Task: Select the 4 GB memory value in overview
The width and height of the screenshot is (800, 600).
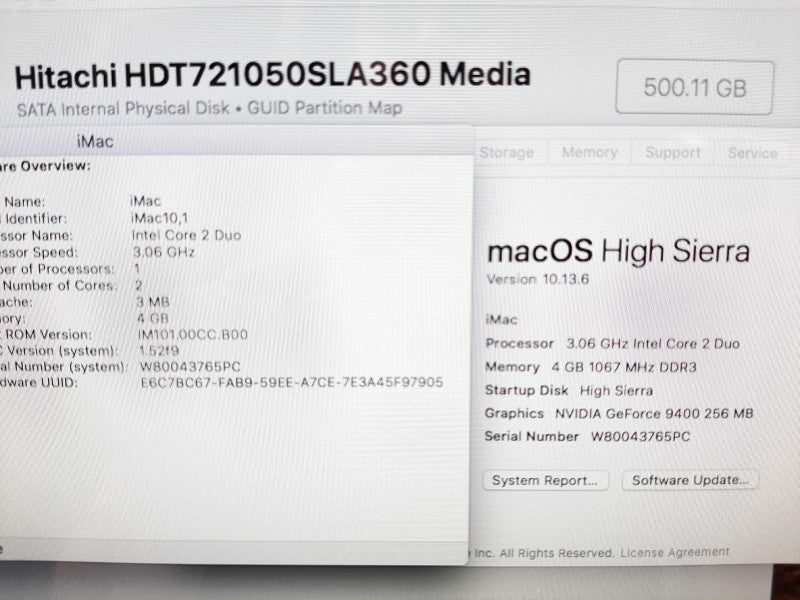Action: [x=153, y=318]
